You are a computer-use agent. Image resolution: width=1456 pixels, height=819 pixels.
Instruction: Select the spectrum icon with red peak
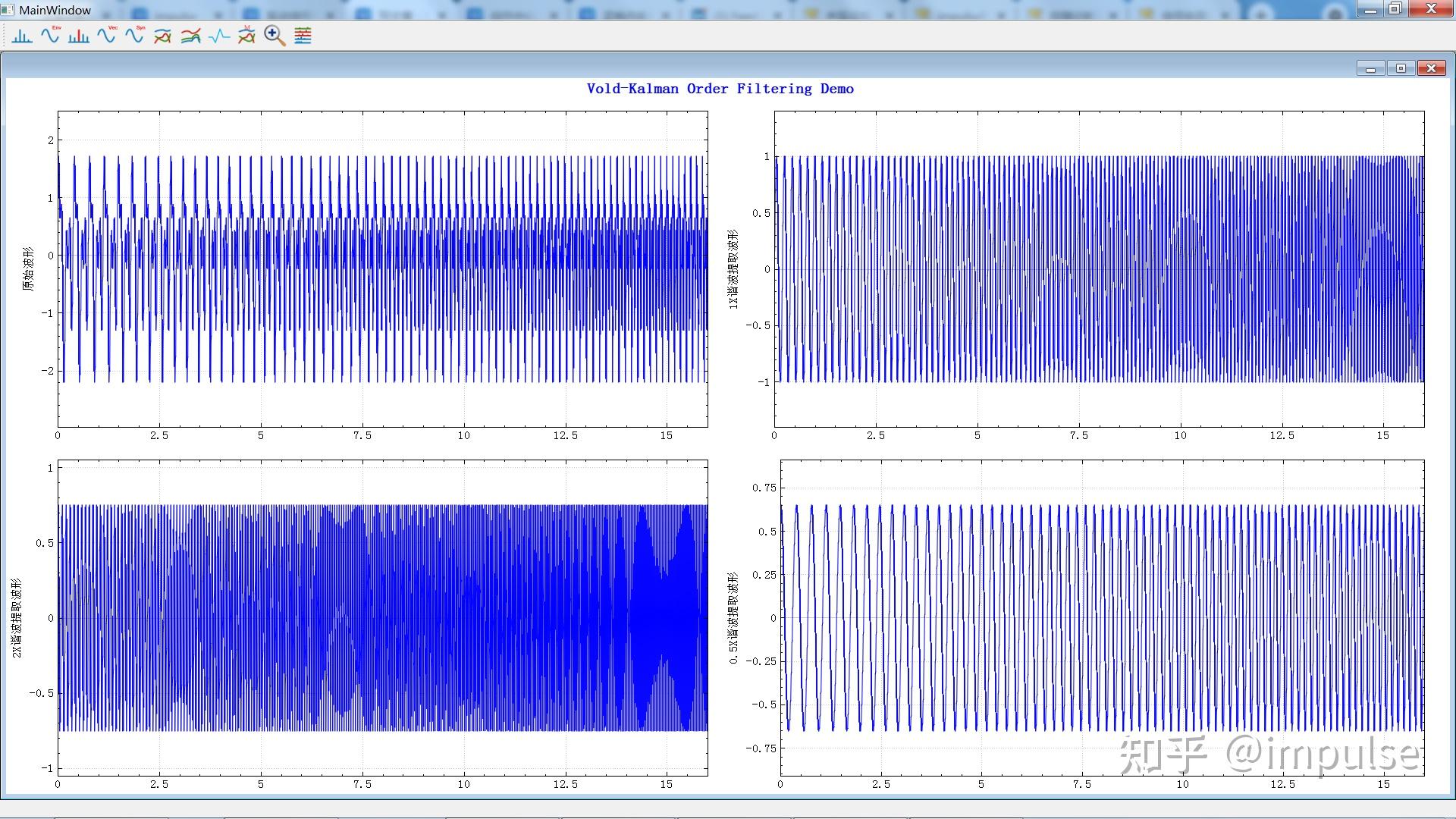coord(78,36)
